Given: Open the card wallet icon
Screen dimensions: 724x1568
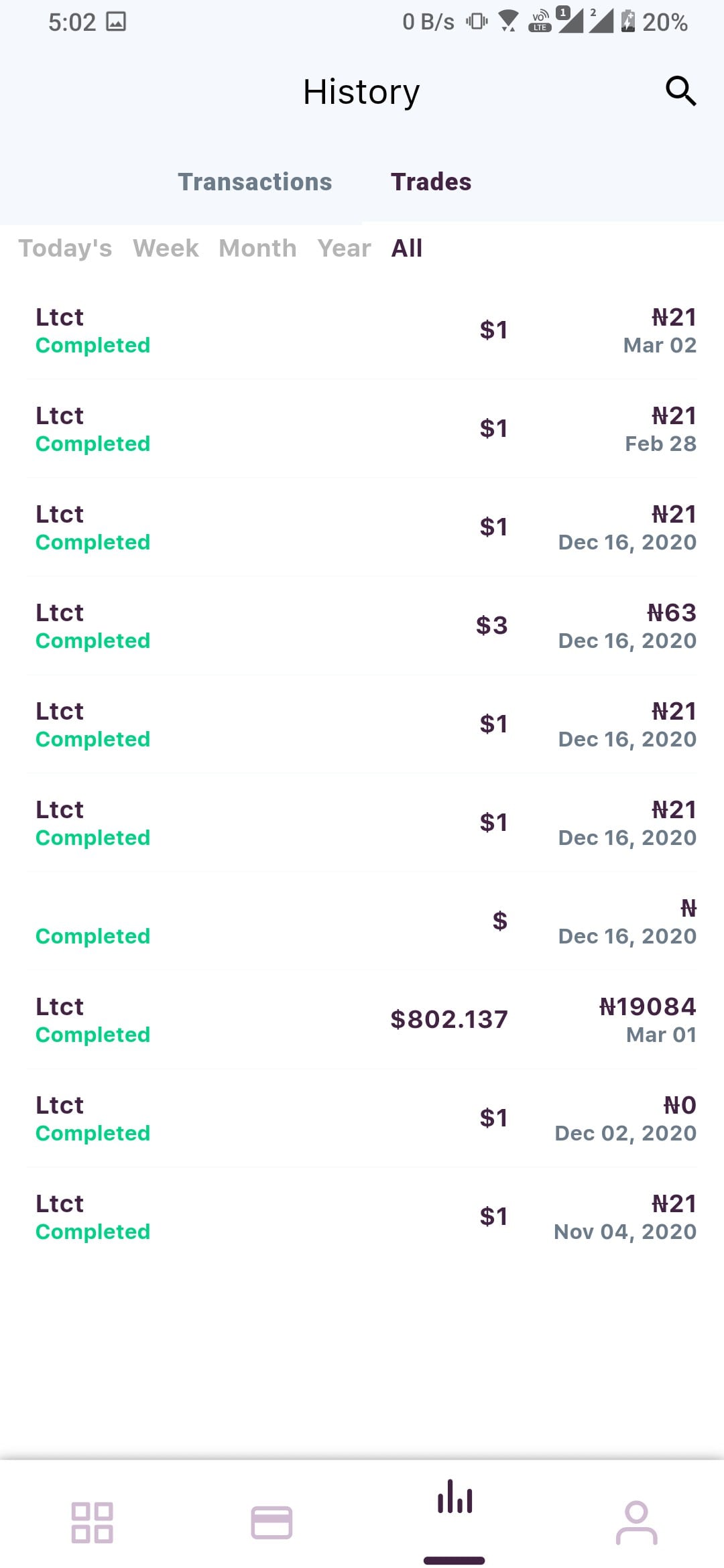Looking at the screenshot, I should (x=271, y=1522).
